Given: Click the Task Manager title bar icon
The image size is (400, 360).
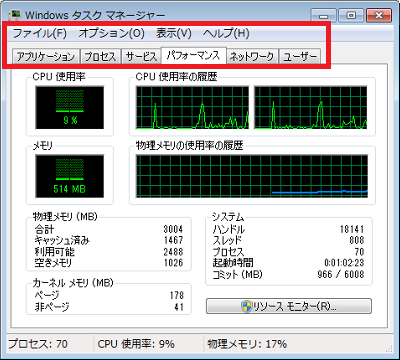Looking at the screenshot, I should (15, 15).
